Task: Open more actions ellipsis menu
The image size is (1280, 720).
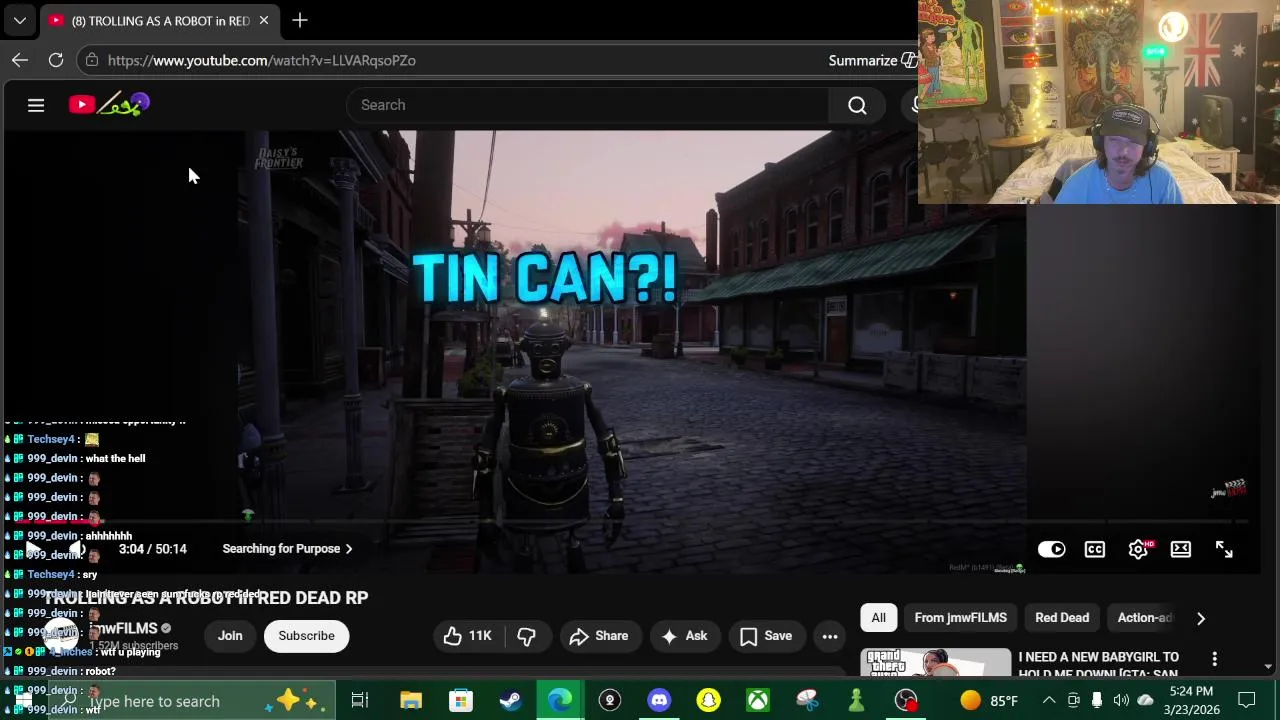Action: [x=830, y=636]
